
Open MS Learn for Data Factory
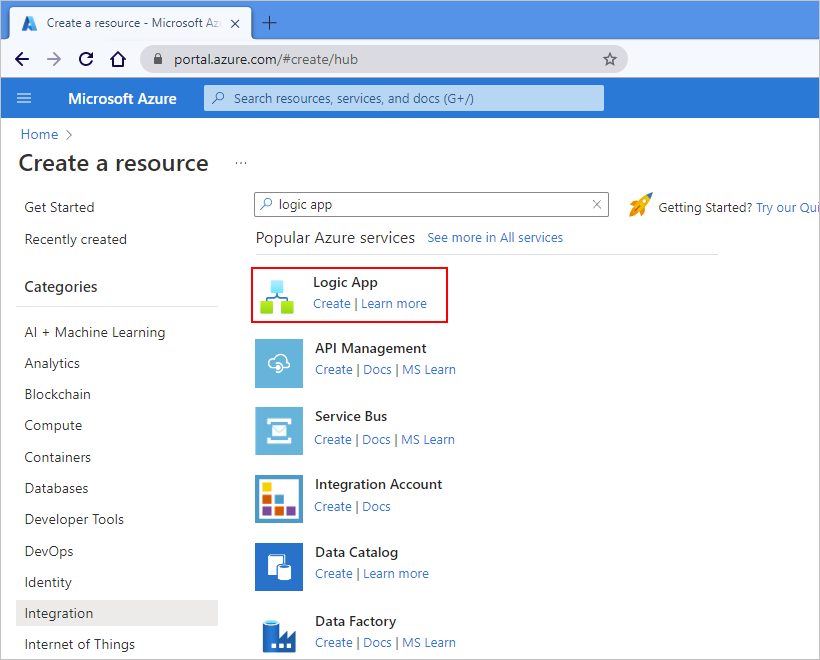pyautogui.click(x=429, y=642)
